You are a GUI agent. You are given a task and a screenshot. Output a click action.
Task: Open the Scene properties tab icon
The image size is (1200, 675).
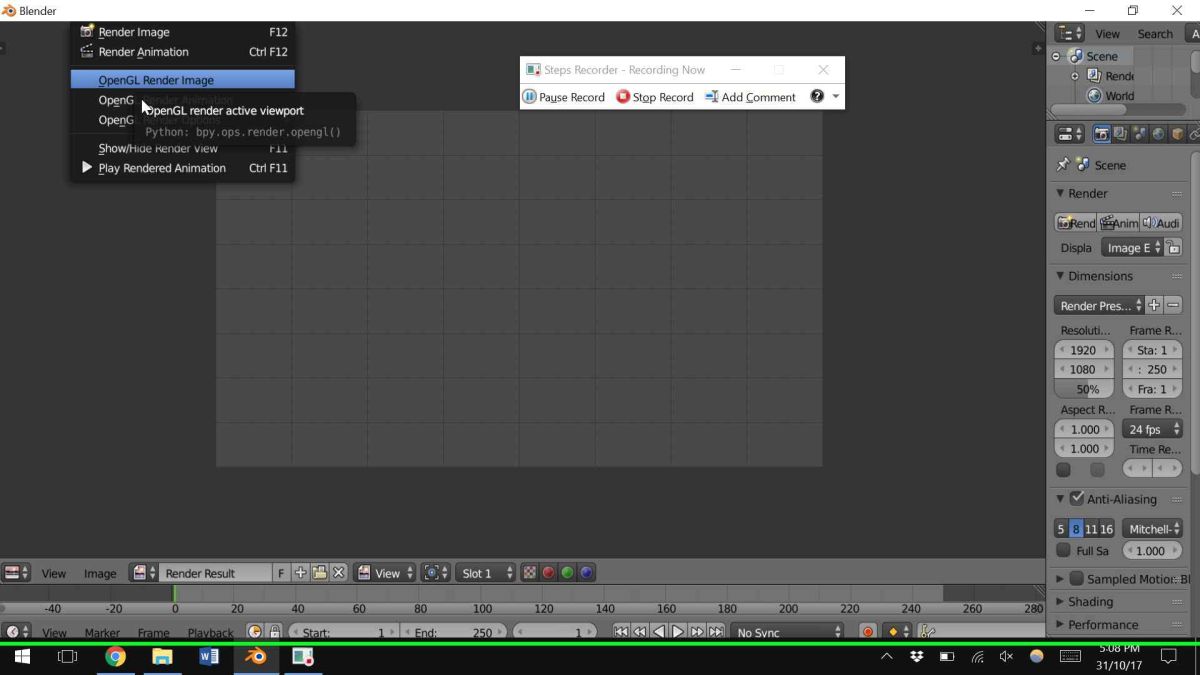click(x=1139, y=134)
